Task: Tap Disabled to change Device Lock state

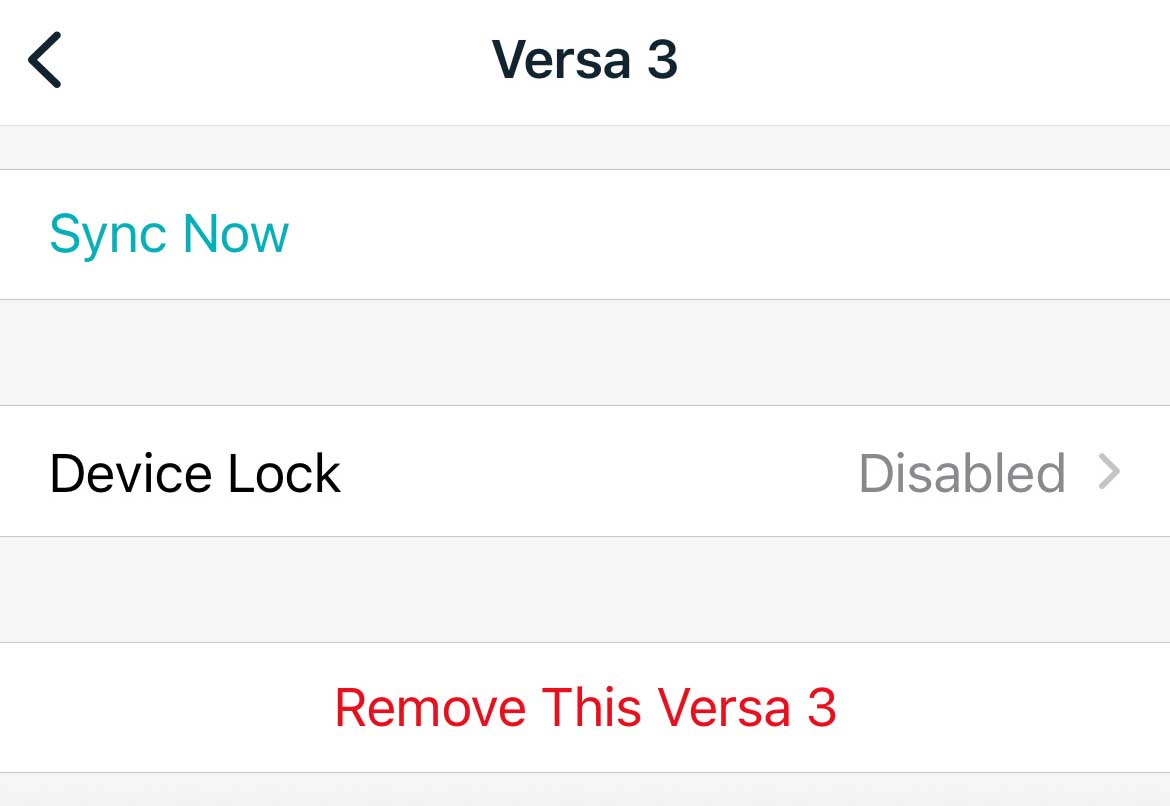Action: coord(962,472)
